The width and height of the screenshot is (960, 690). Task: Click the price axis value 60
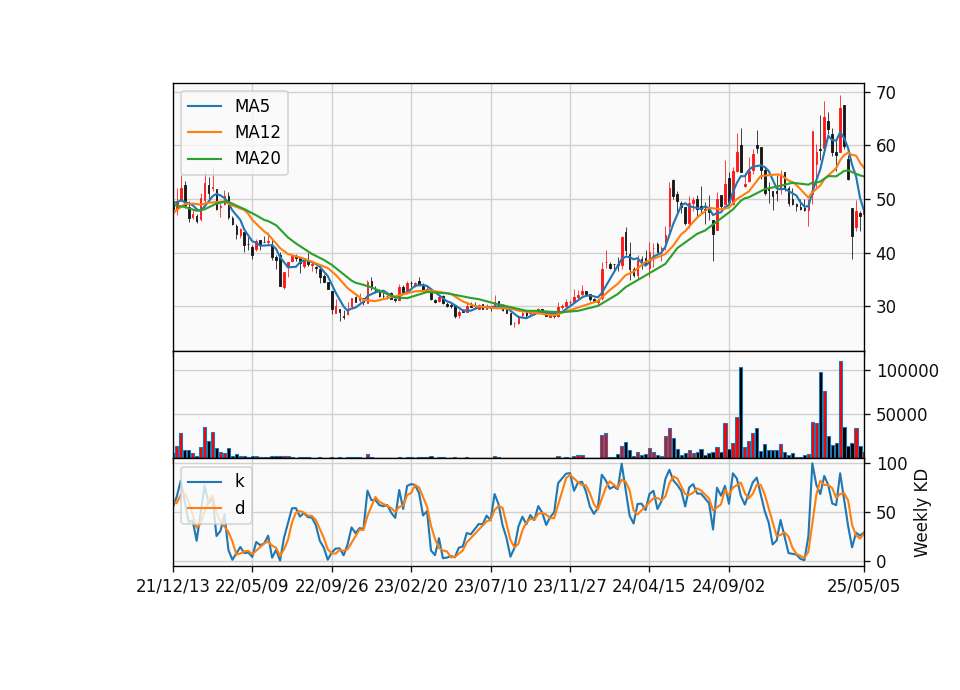[x=885, y=146]
